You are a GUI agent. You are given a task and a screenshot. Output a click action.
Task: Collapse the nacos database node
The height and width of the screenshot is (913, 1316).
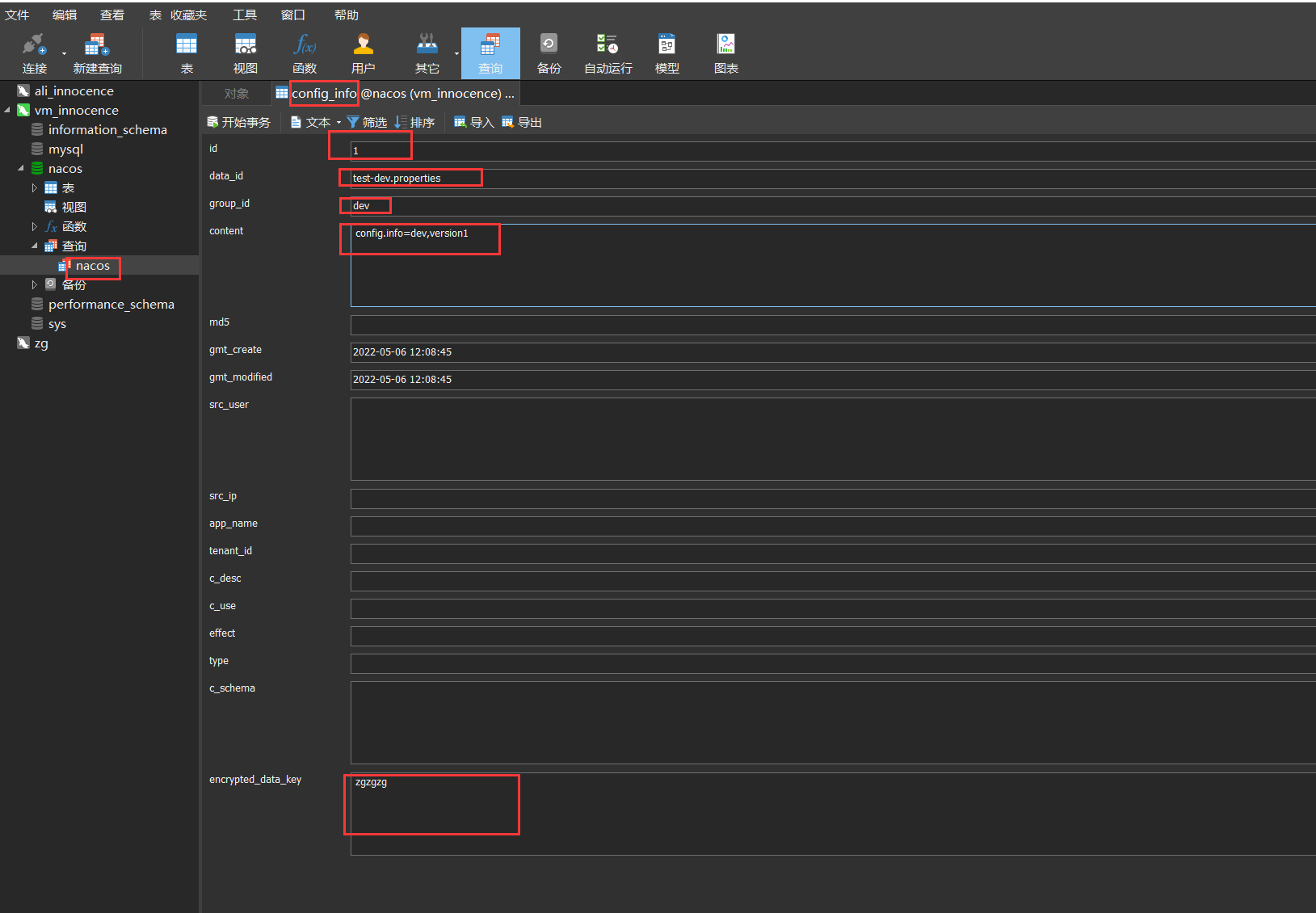(21, 168)
